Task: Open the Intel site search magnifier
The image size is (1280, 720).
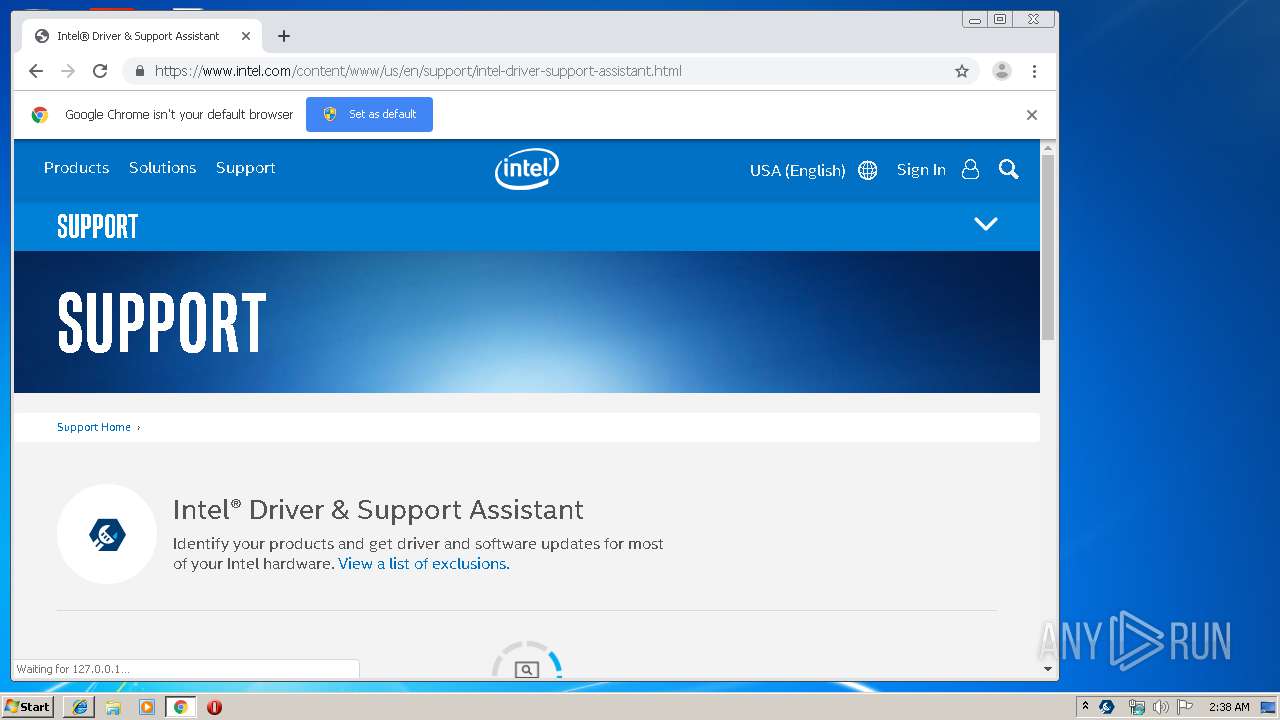Action: coord(1008,169)
